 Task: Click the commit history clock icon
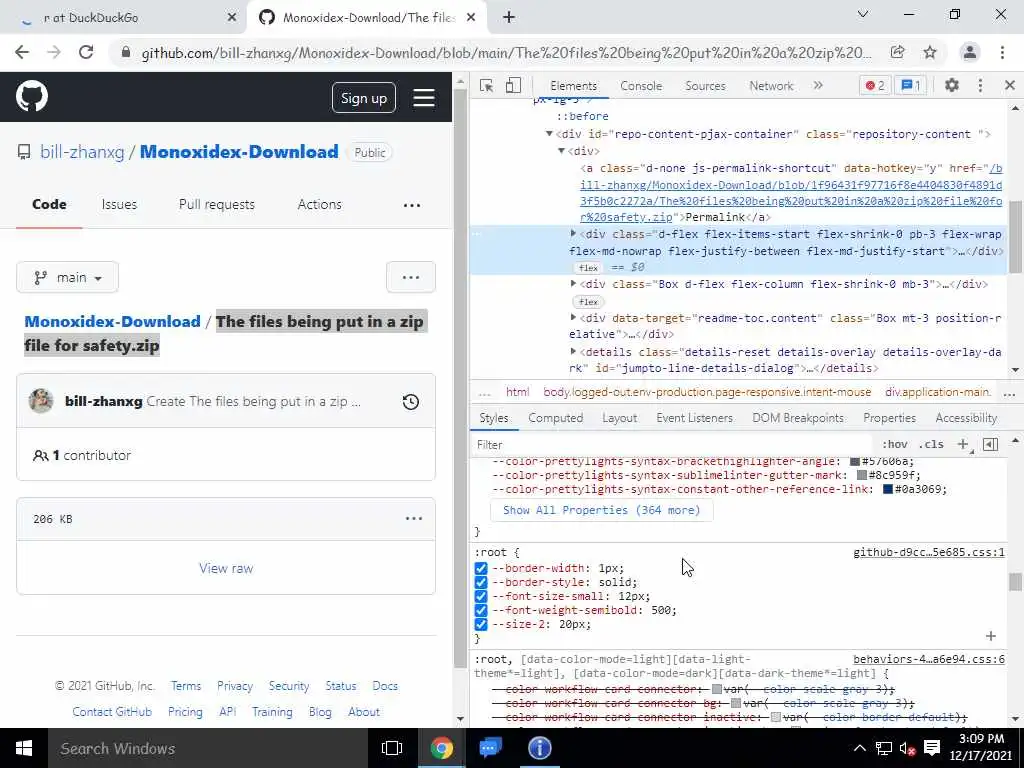click(411, 402)
